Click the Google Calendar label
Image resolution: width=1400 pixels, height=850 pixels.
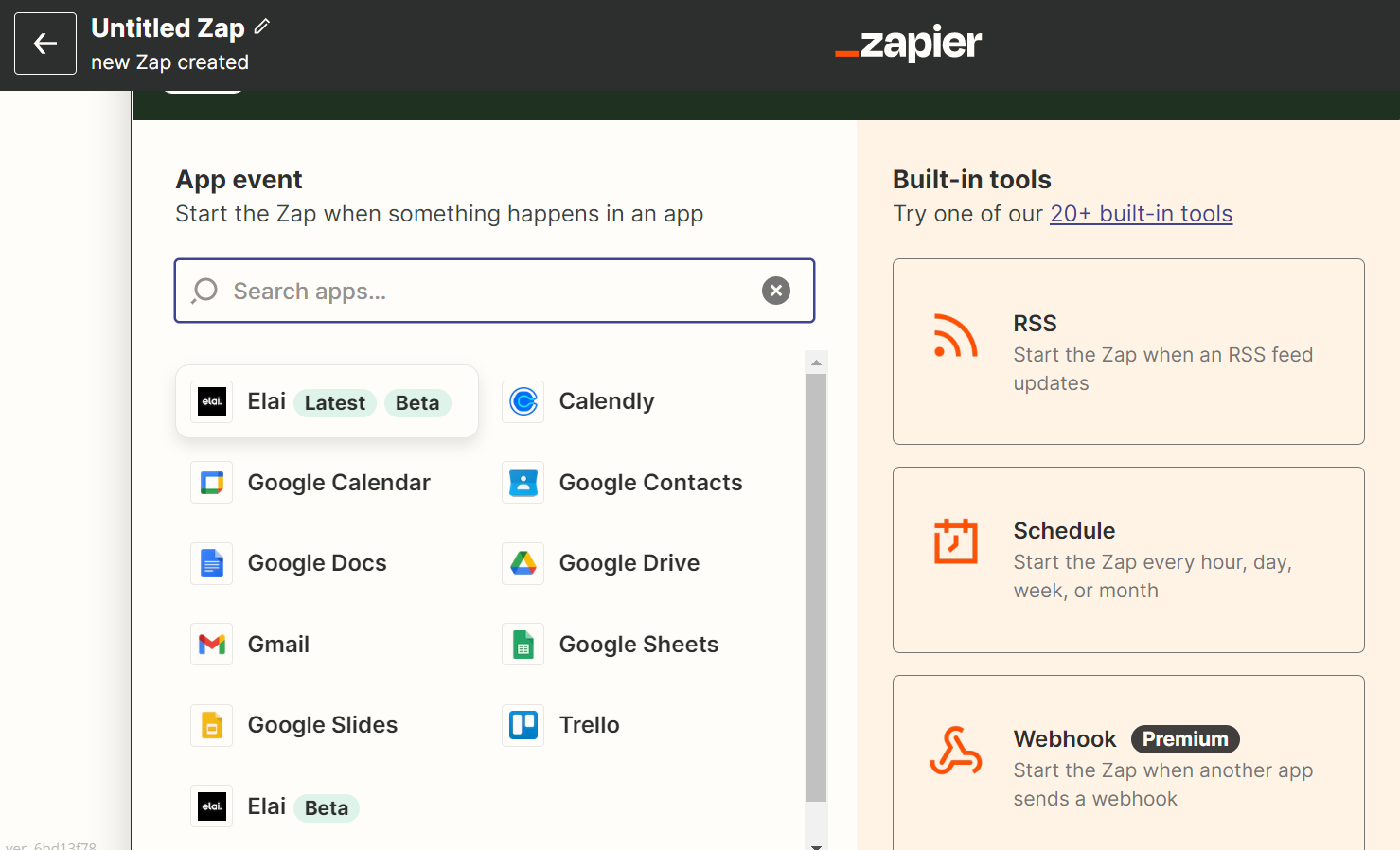[x=339, y=483]
